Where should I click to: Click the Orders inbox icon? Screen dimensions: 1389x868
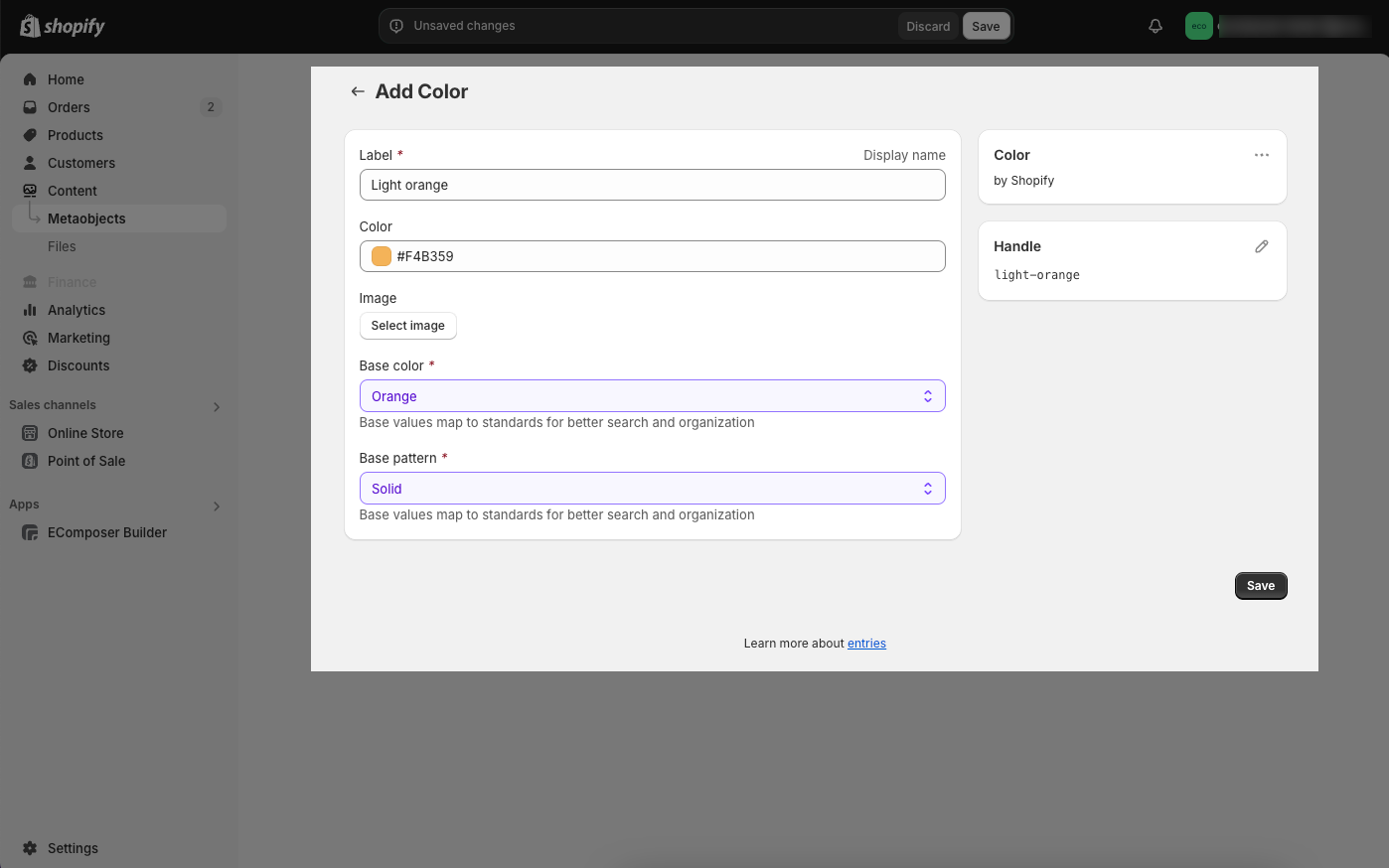click(30, 107)
